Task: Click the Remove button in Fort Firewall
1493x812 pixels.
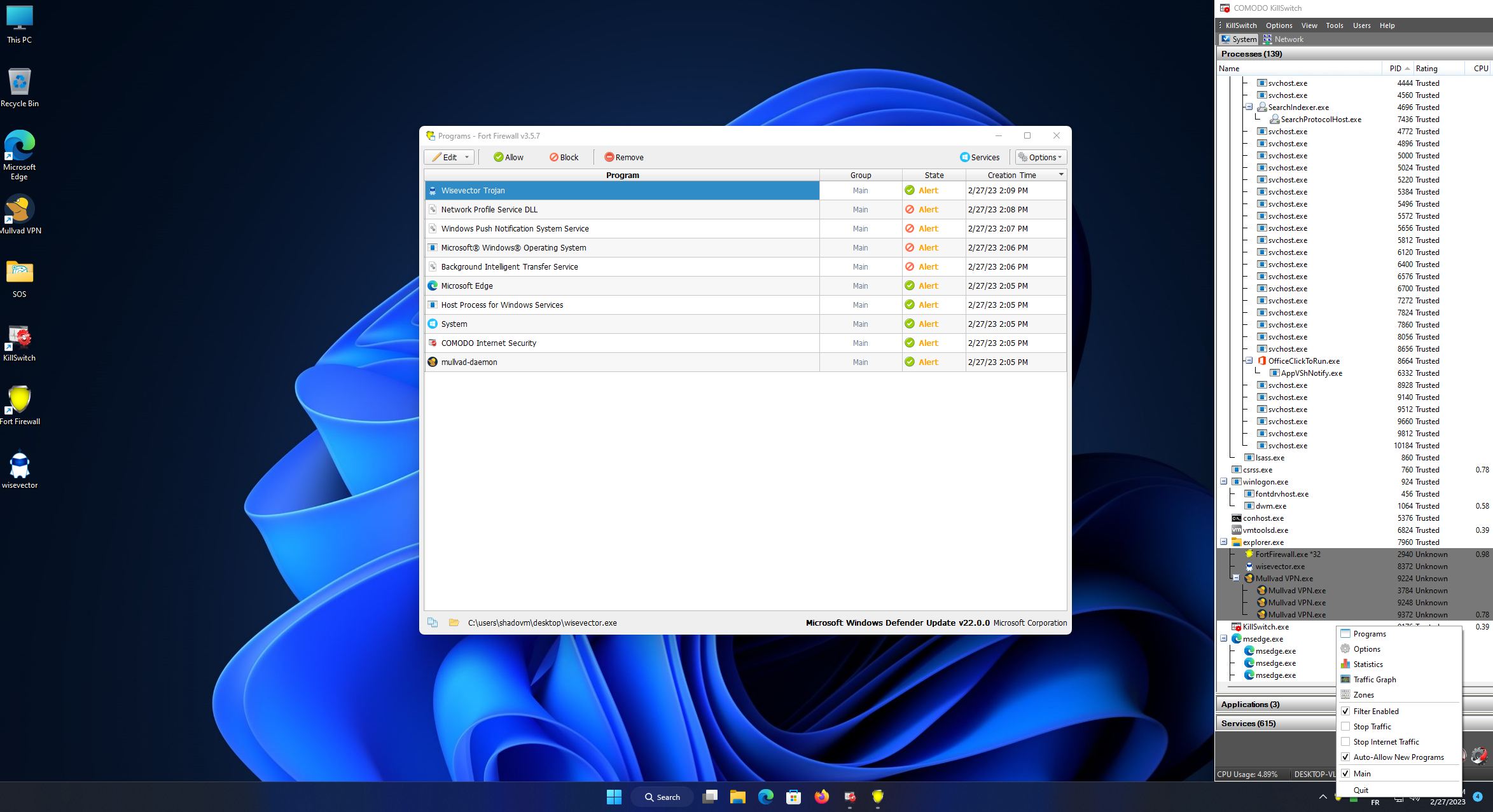Action: pyautogui.click(x=624, y=157)
